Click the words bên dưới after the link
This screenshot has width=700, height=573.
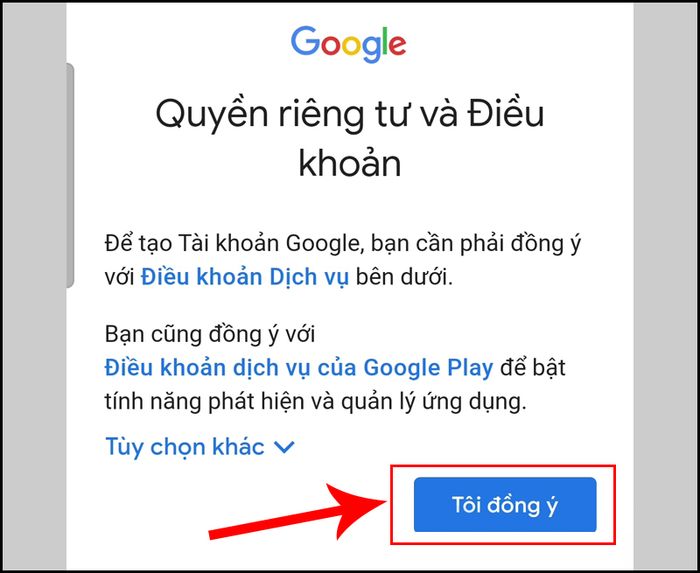(x=404, y=277)
